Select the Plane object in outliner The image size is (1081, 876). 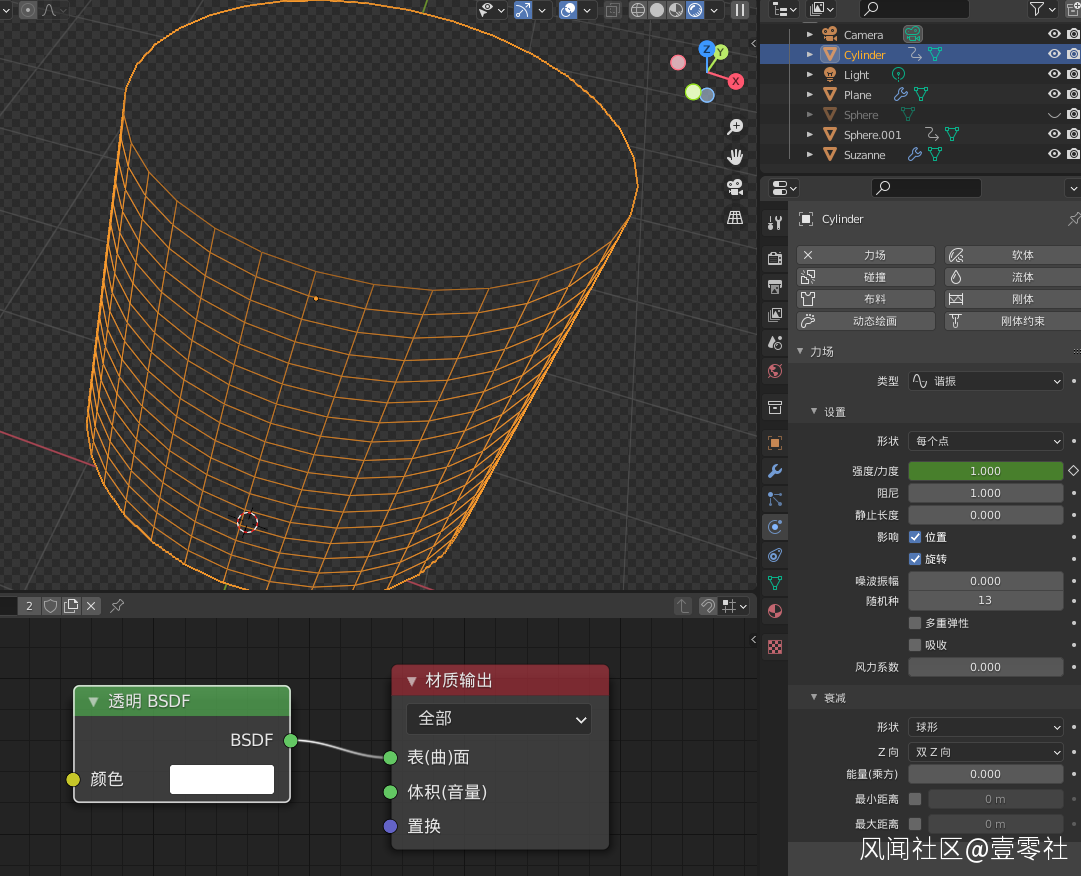857,95
